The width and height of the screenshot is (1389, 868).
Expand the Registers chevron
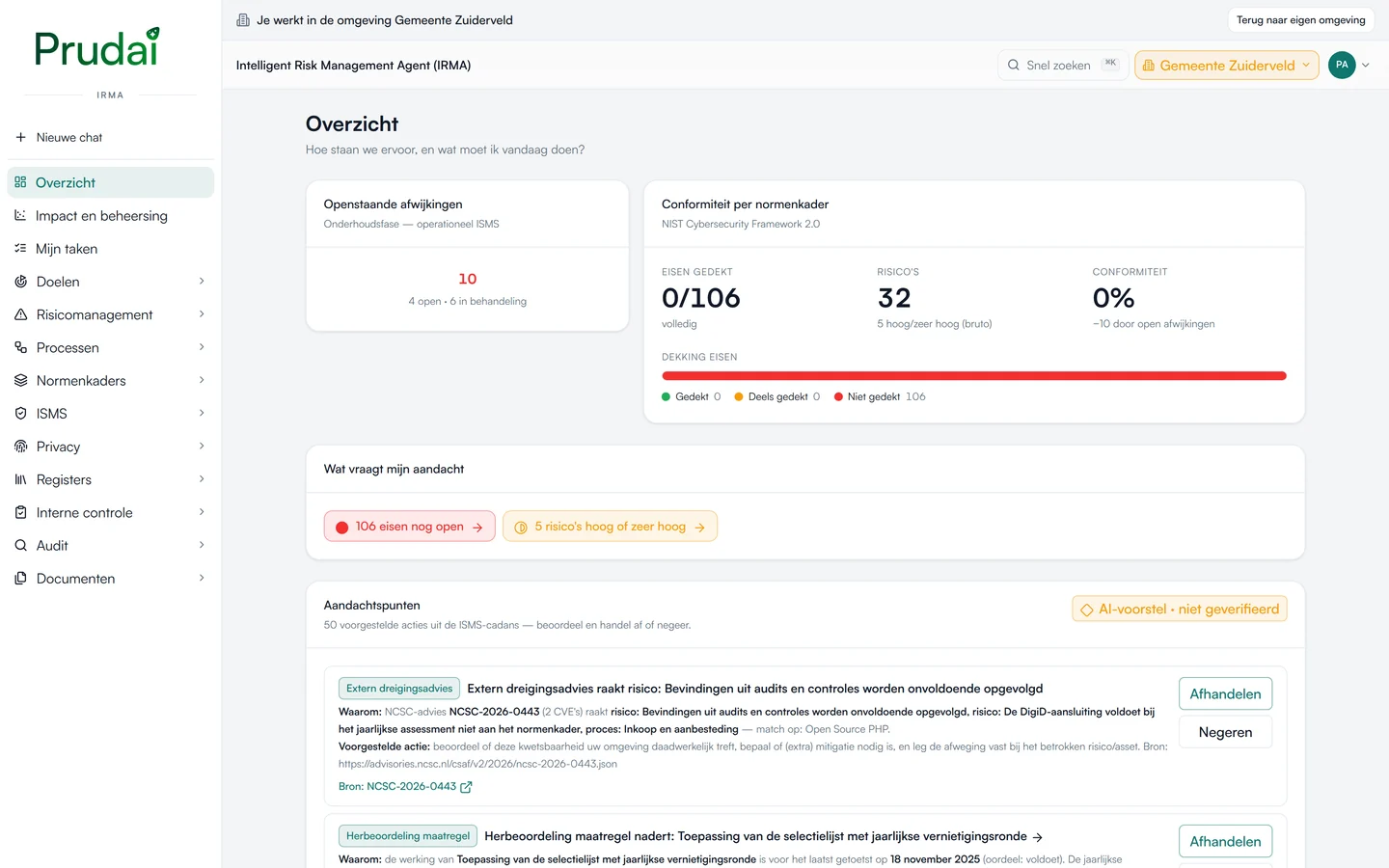(202, 478)
